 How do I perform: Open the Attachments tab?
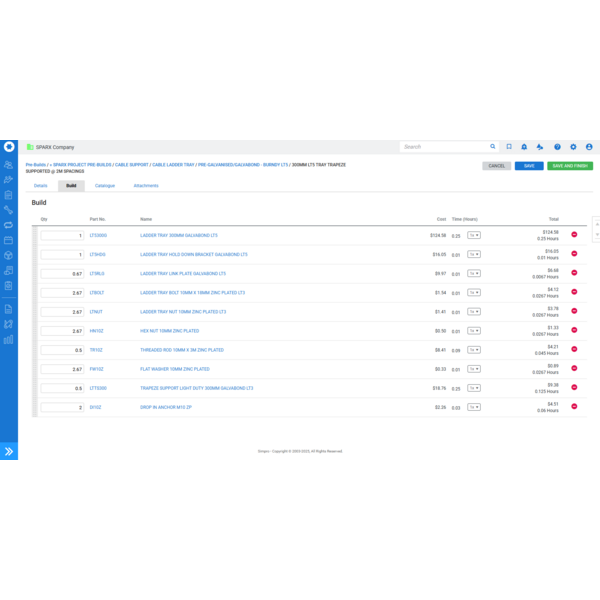(x=146, y=186)
